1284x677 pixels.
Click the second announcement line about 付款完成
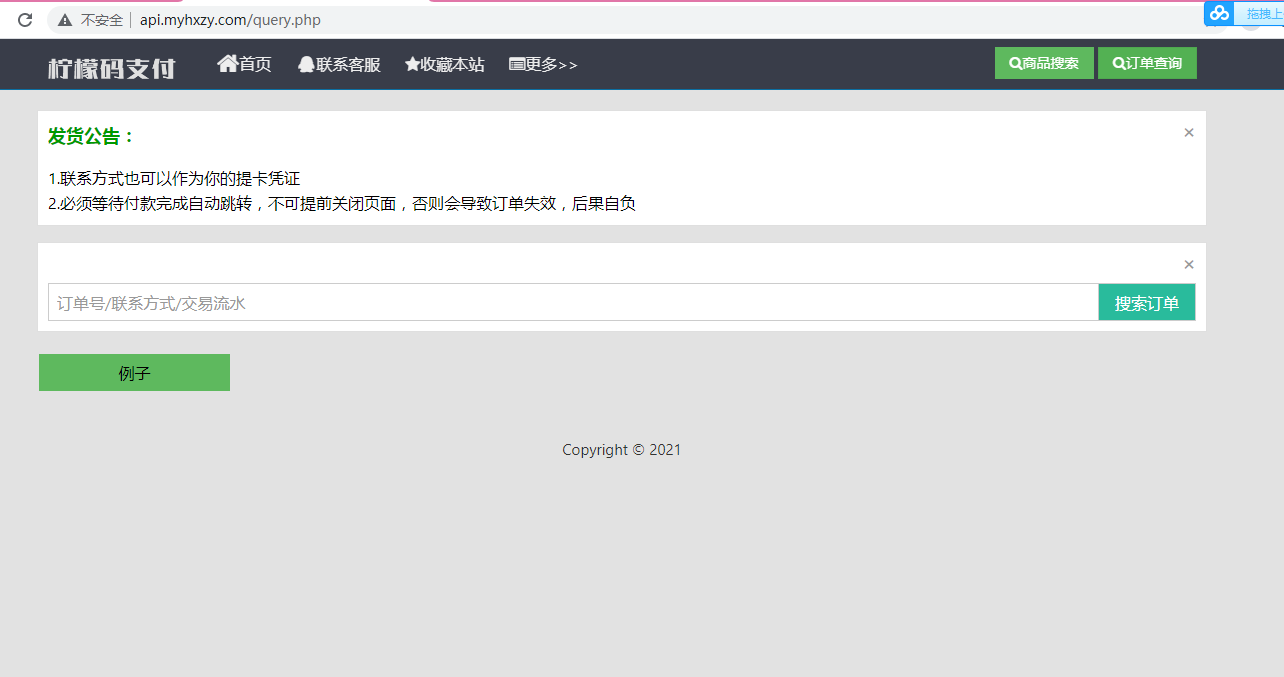[342, 204]
